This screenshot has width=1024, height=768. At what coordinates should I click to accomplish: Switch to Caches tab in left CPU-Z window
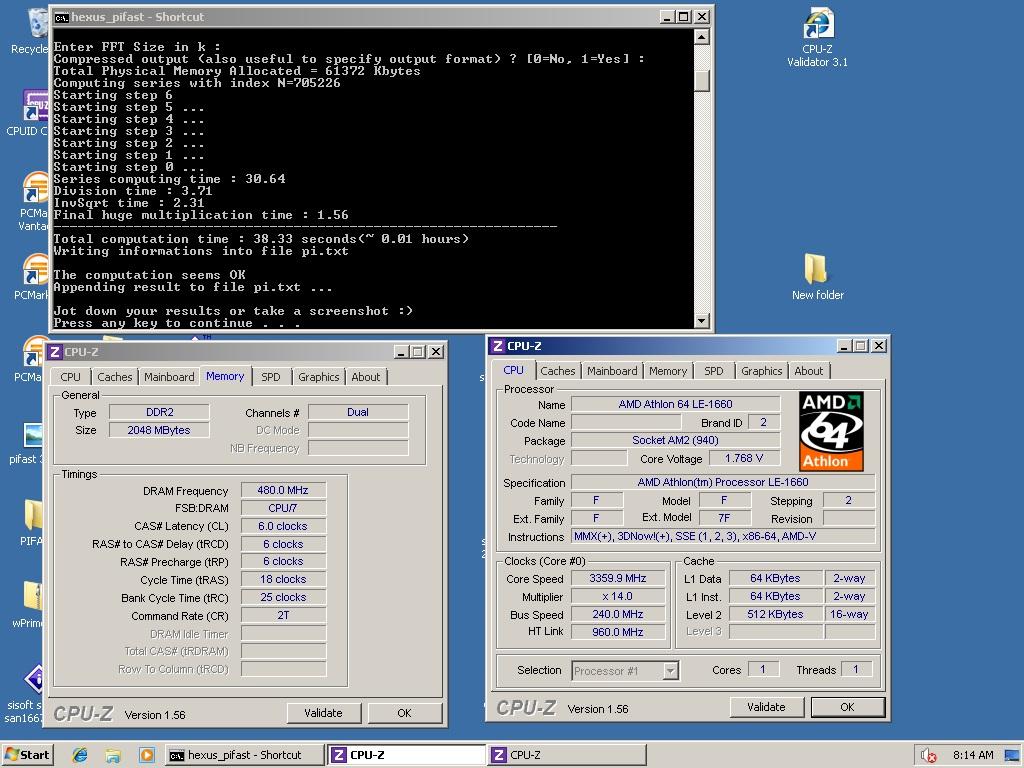pos(115,377)
